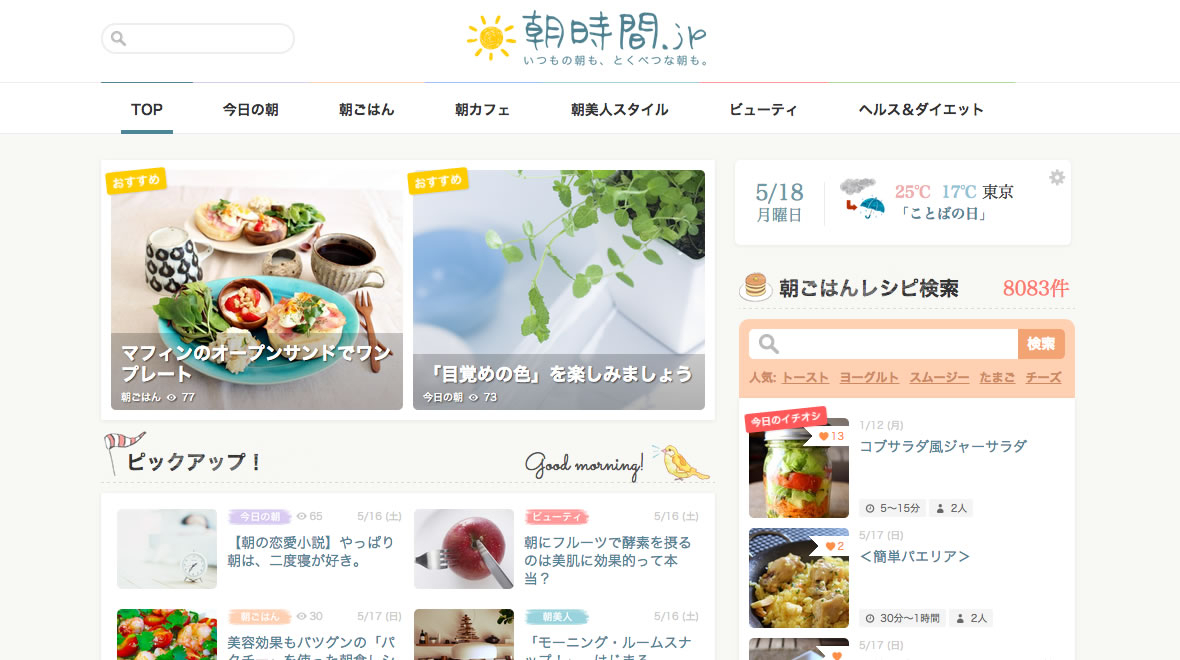
Task: Select the 朝カフェ navigation tab
Action: coord(482,110)
